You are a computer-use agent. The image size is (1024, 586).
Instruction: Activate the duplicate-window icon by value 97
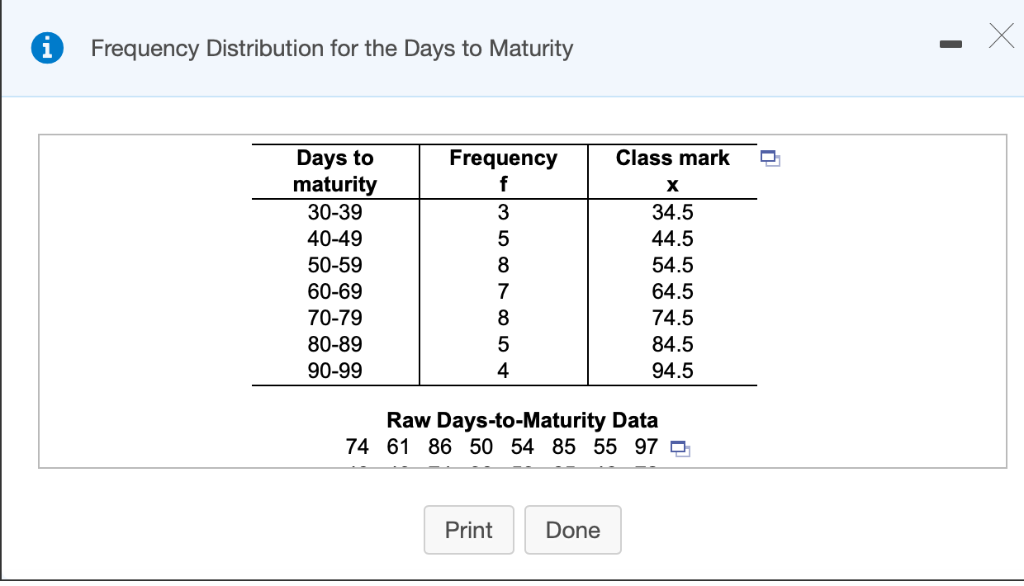(x=681, y=450)
